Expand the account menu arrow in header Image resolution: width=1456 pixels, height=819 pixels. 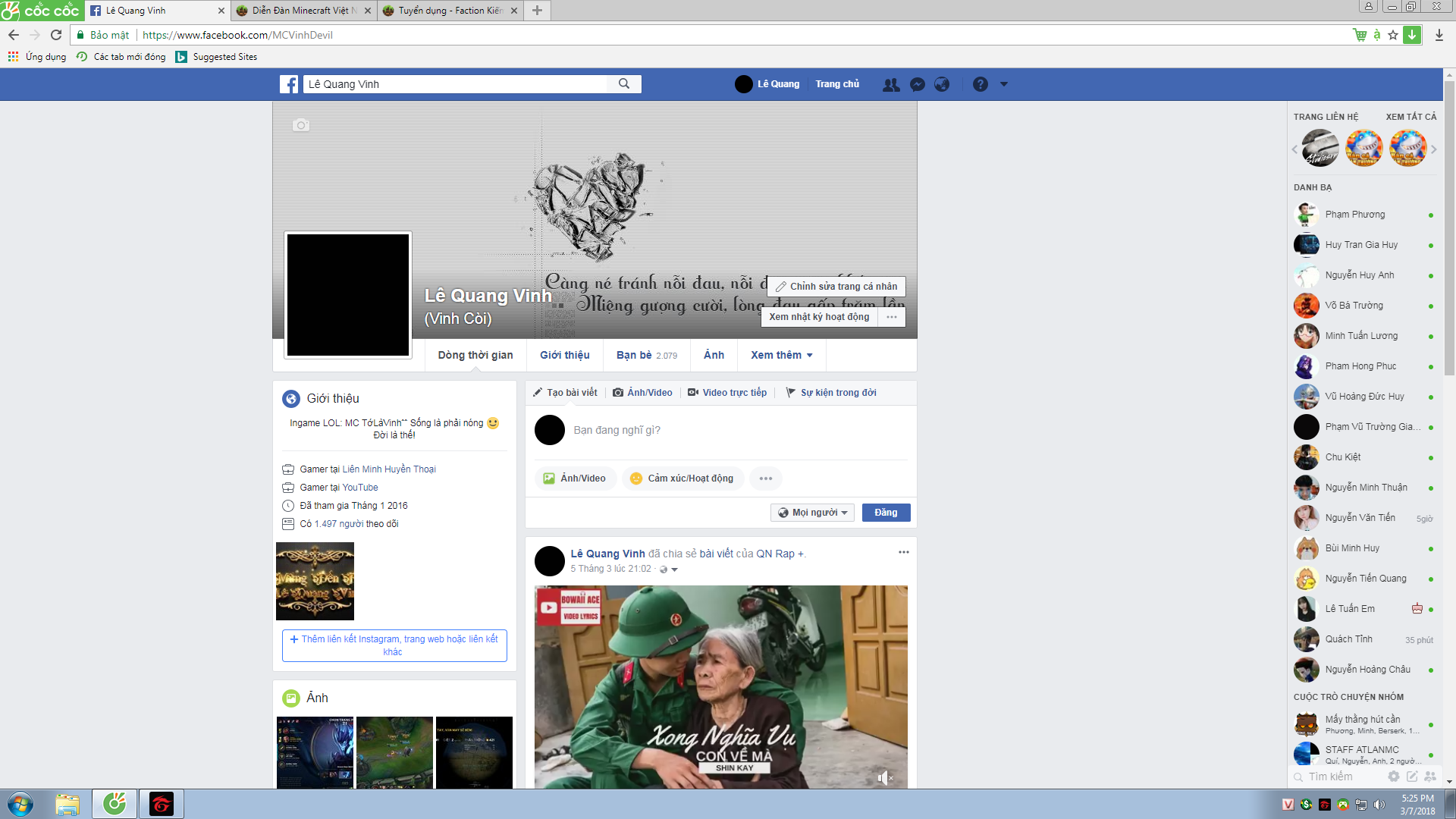1004,84
